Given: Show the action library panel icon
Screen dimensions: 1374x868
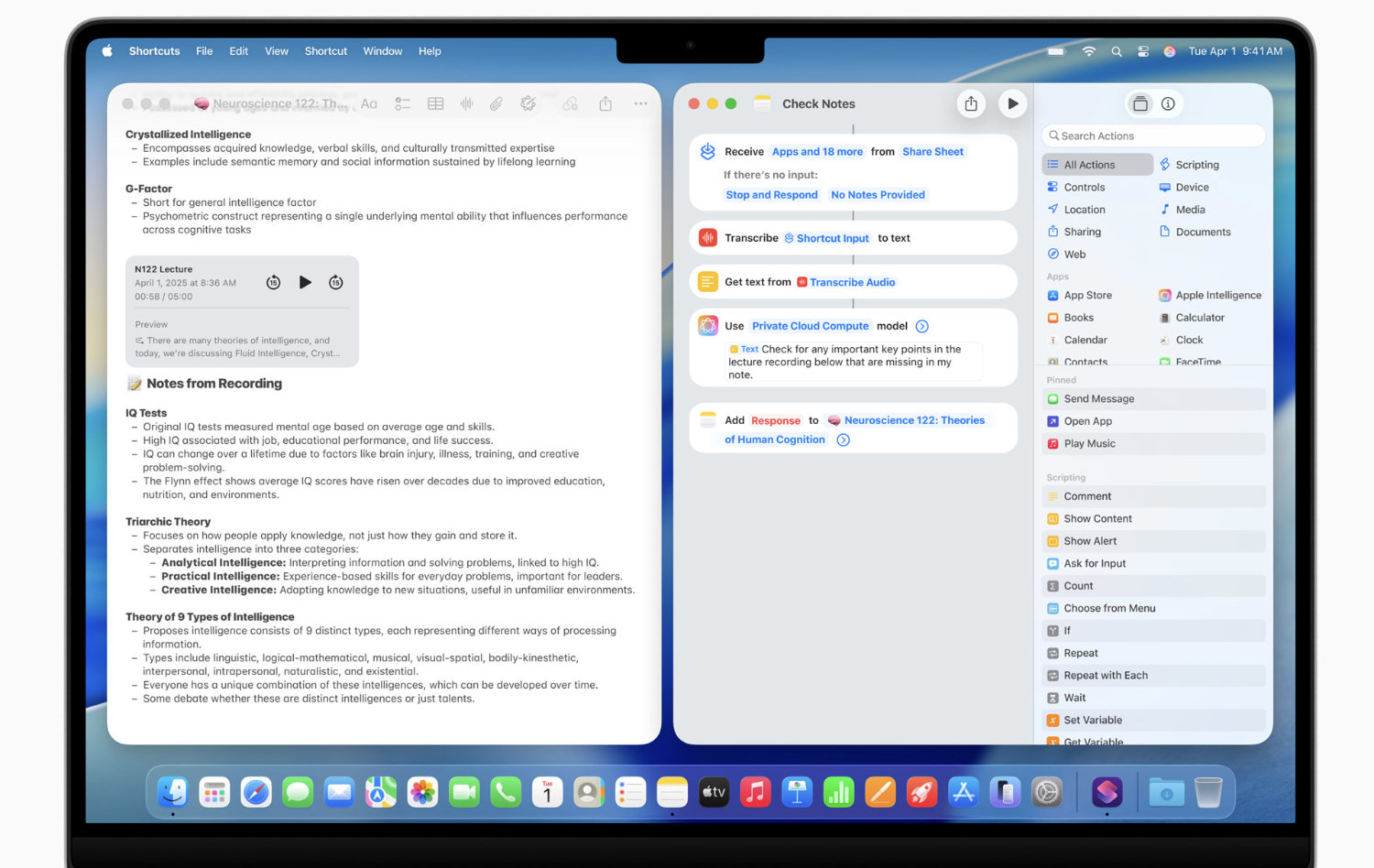Looking at the screenshot, I should click(x=1140, y=103).
